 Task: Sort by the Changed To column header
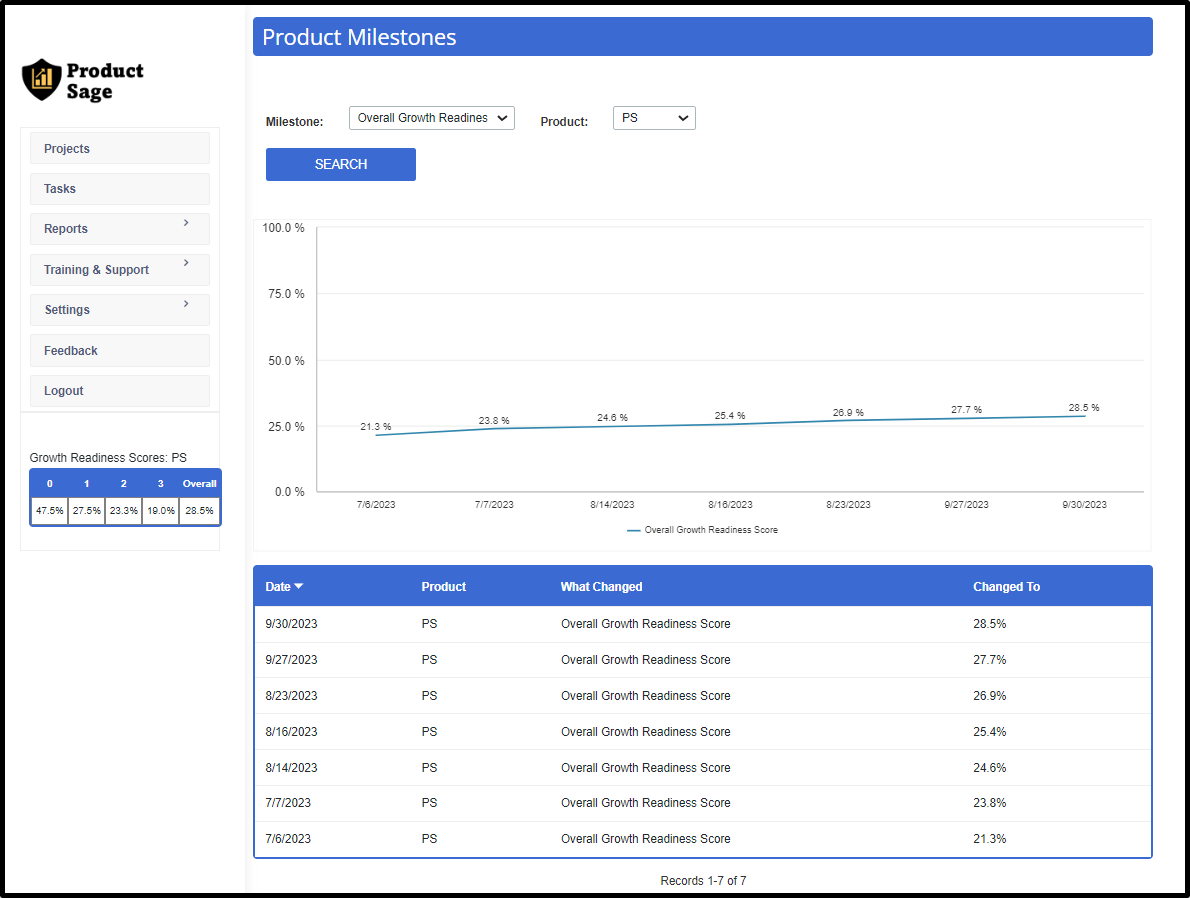[1006, 586]
